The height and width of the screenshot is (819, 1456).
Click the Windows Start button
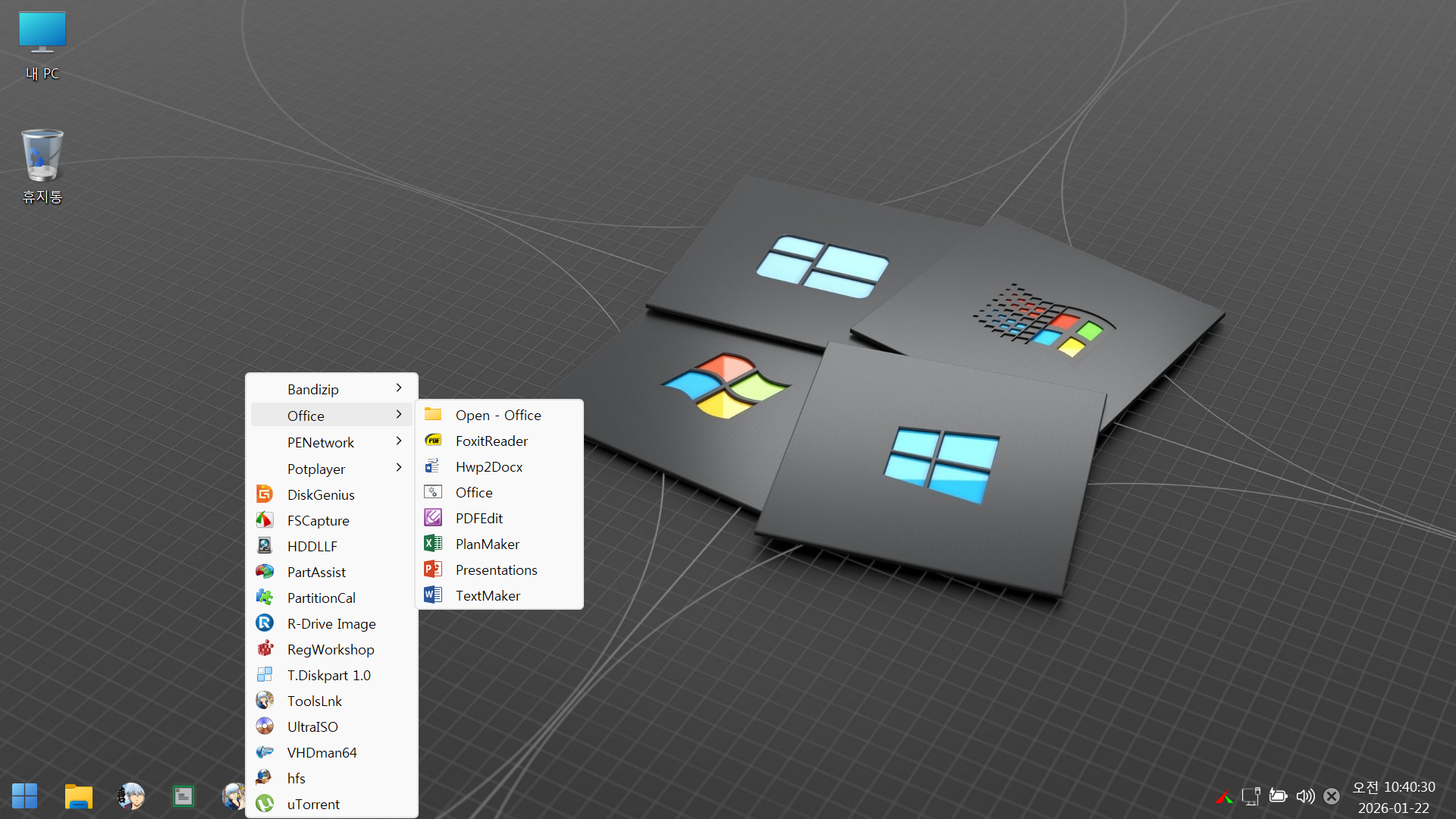pos(24,795)
